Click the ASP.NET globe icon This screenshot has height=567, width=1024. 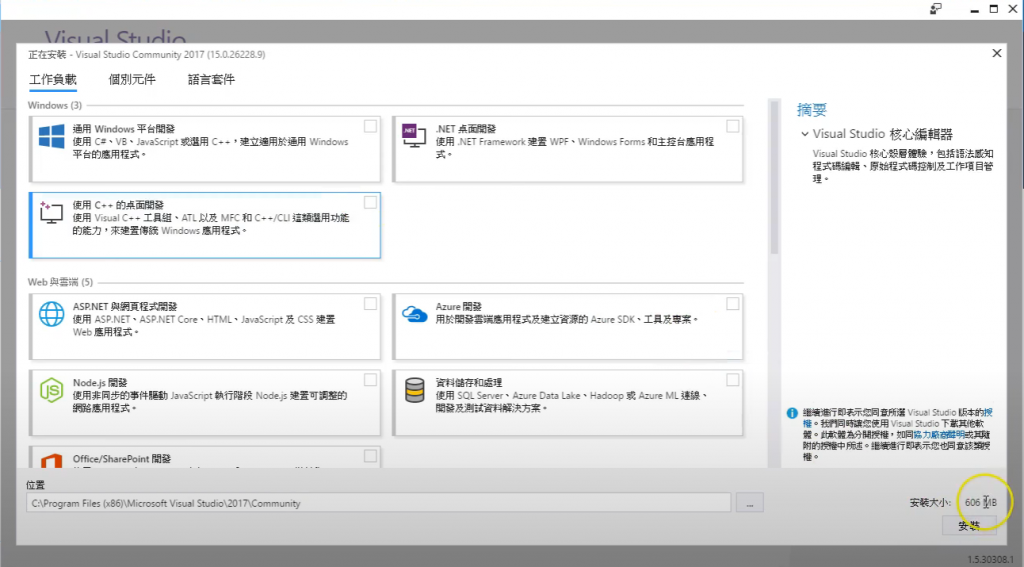click(x=52, y=314)
